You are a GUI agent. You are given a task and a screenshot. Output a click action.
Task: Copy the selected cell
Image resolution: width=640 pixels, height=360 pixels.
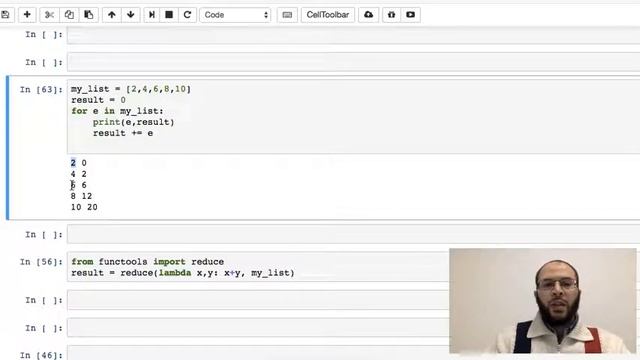click(x=69, y=15)
